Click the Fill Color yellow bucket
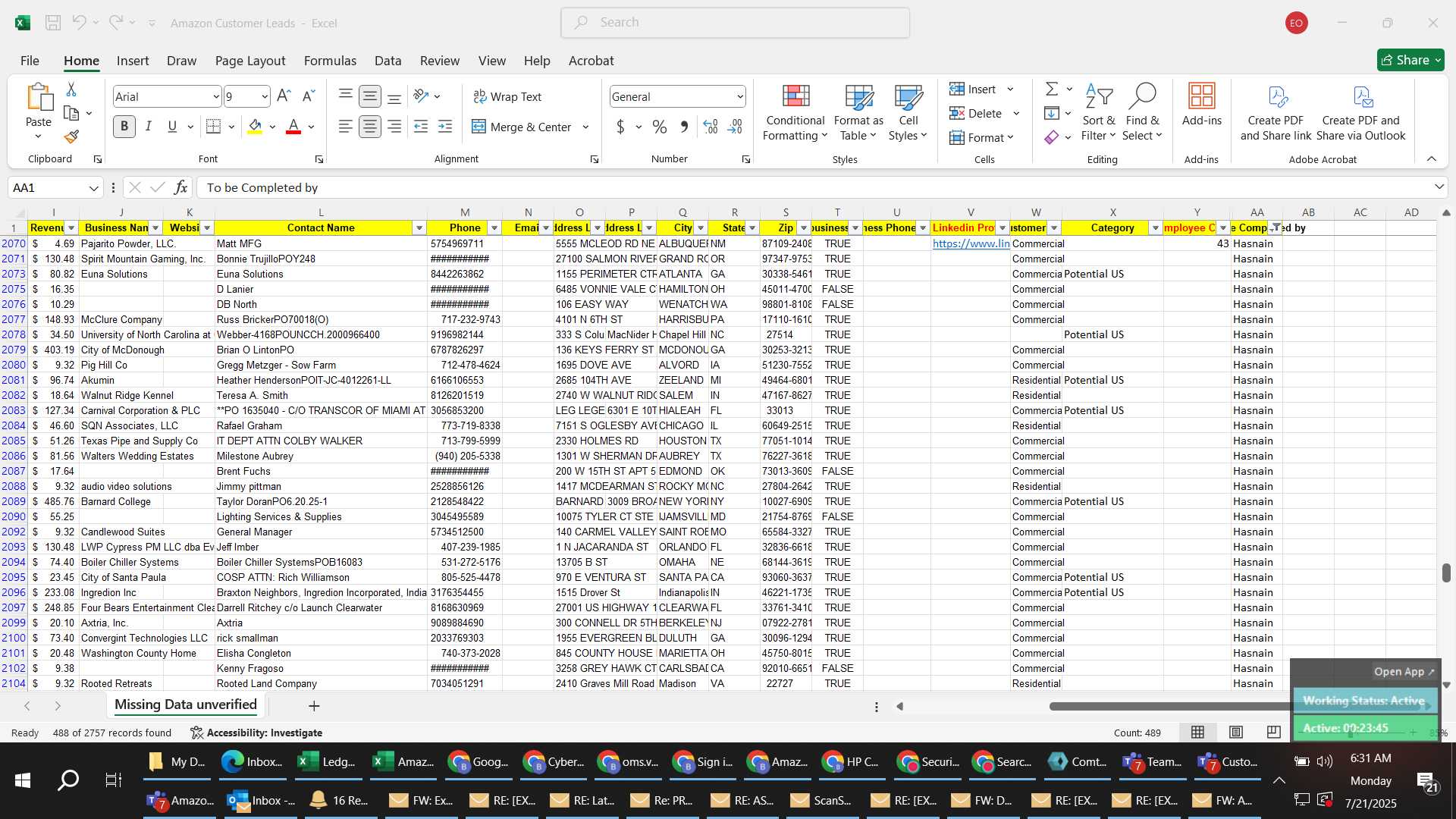Viewport: 1456px width, 819px height. tap(255, 127)
